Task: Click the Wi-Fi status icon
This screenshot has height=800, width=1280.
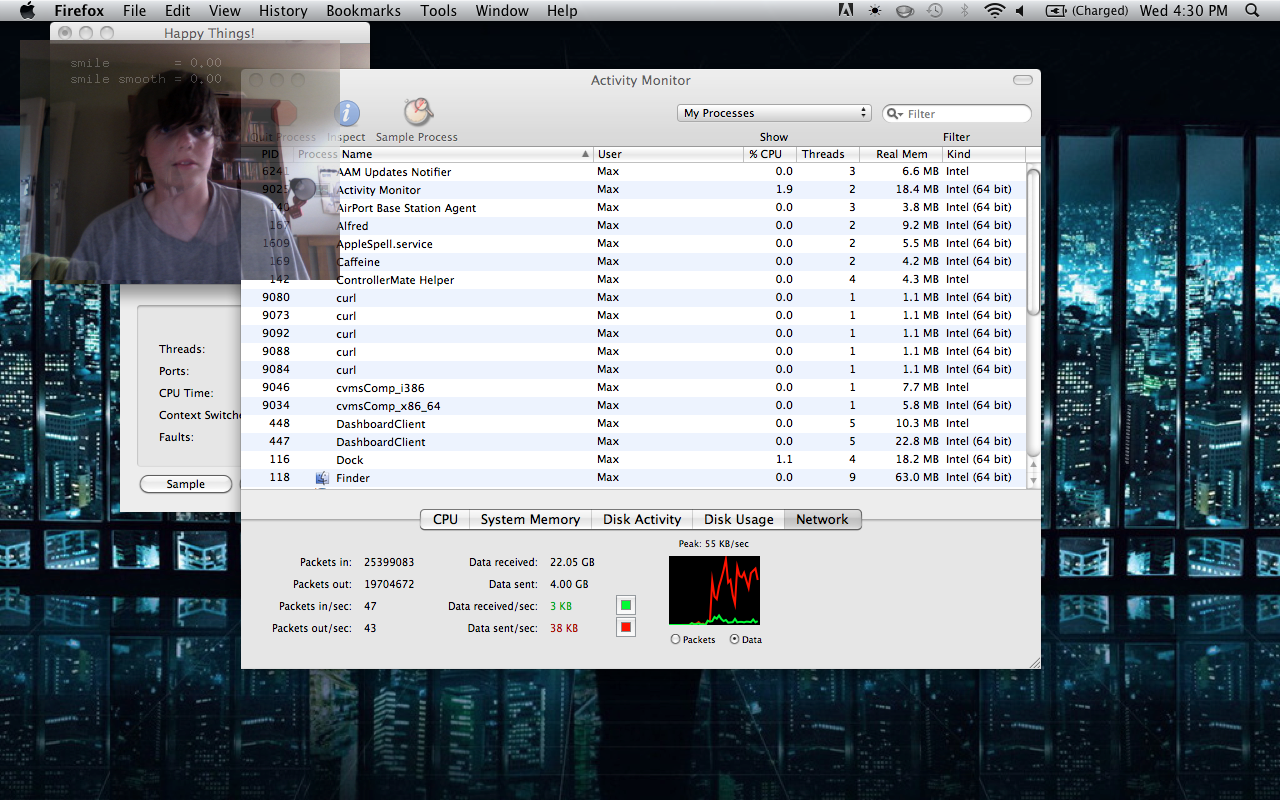Action: coord(993,11)
